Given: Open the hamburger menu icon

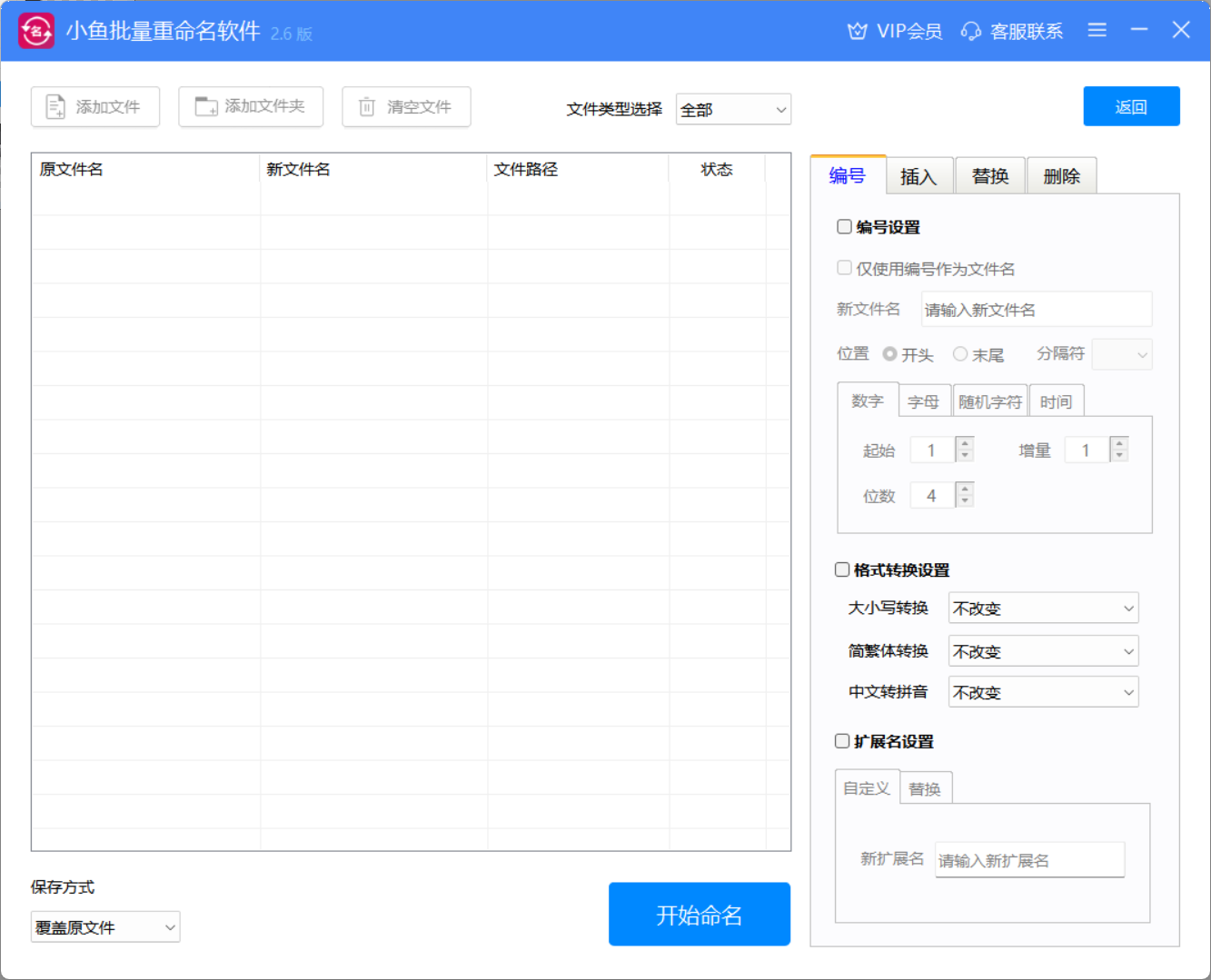Looking at the screenshot, I should [1097, 30].
